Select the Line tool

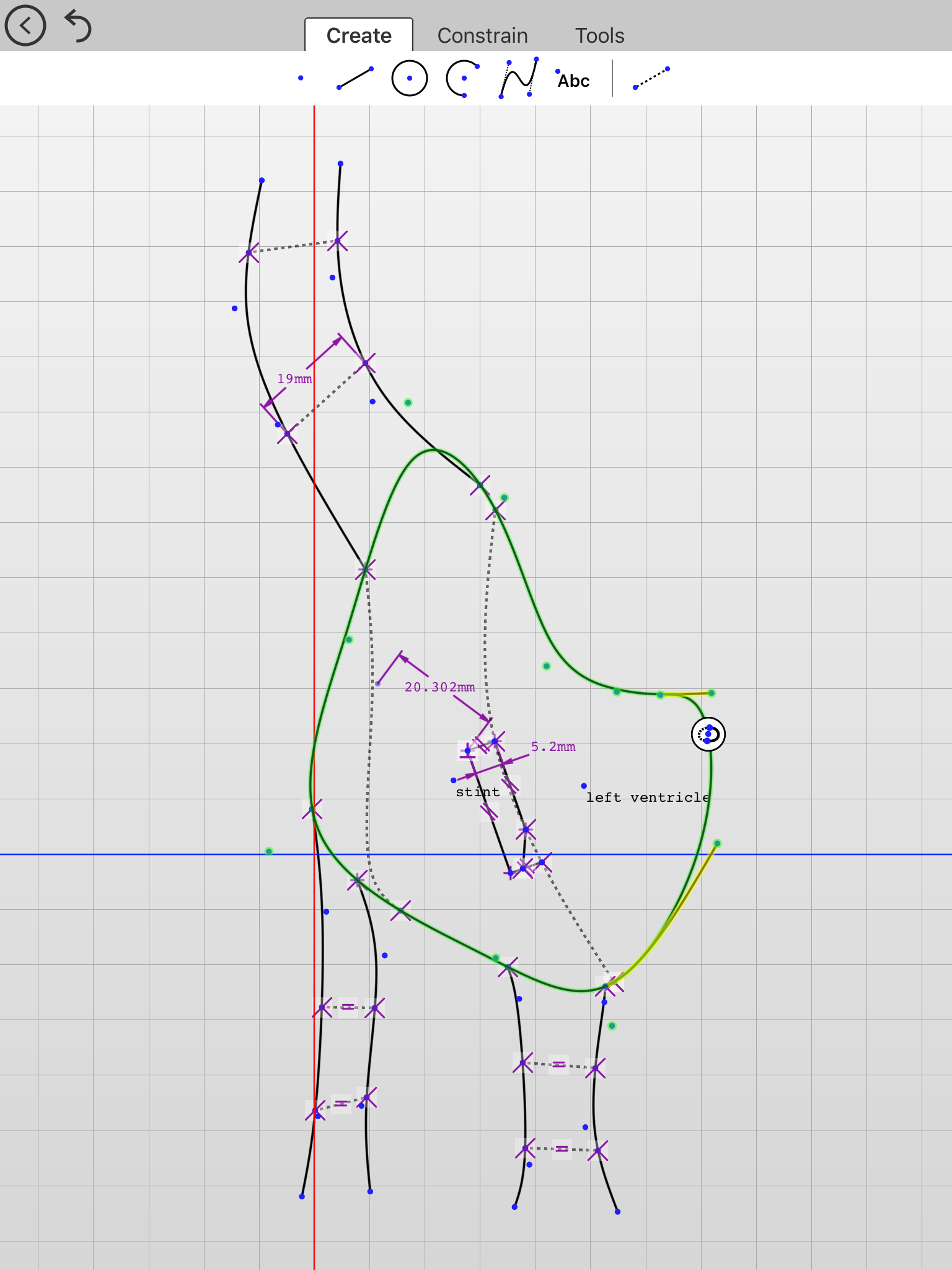click(355, 78)
